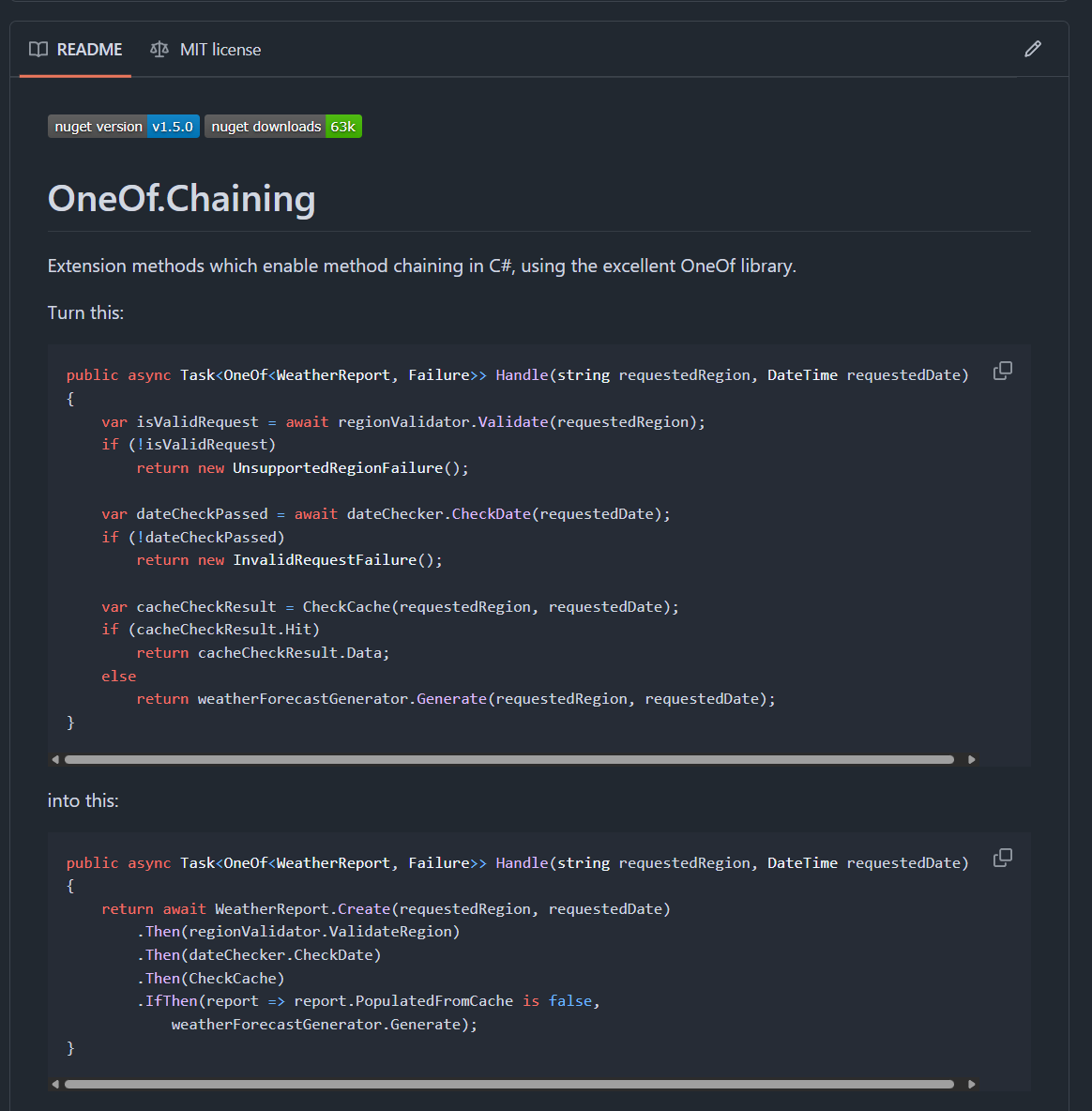The image size is (1092, 1111).
Task: Click 'UnsupportedRegionFailure' in the code
Action: click(338, 467)
